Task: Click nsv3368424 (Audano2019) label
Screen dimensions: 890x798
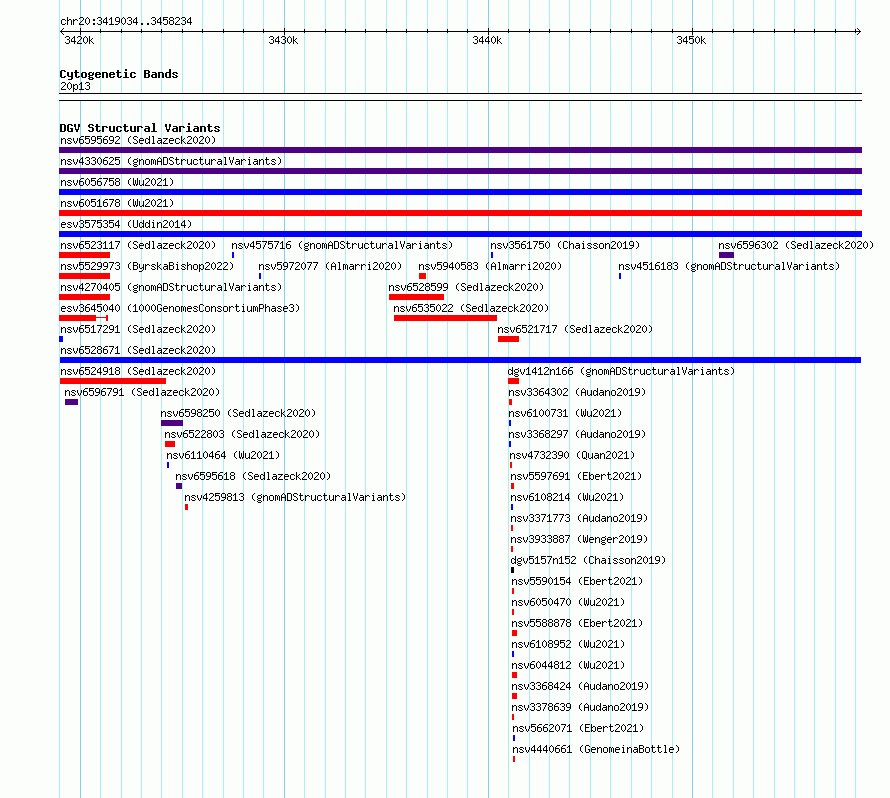Action: [580, 686]
